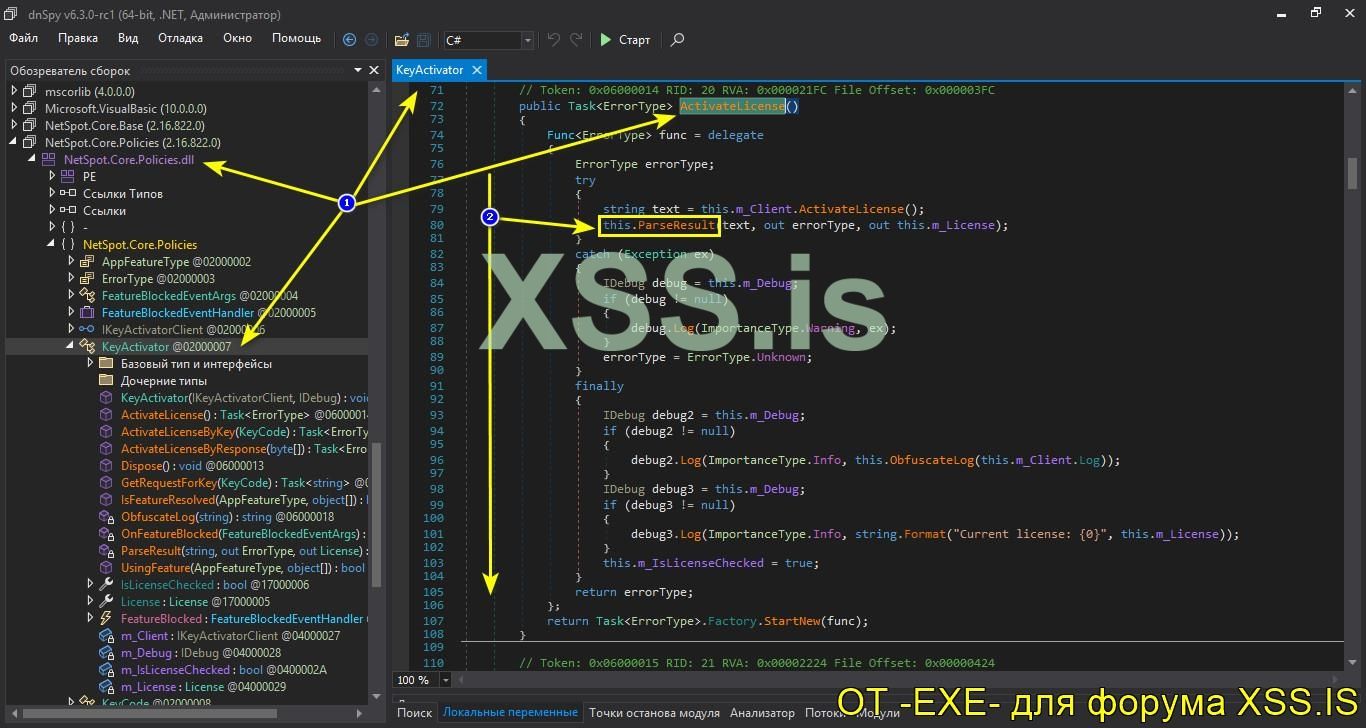1366x728 pixels.
Task: Select FeatureBlockedEventHandler delegate
Action: click(x=209, y=312)
